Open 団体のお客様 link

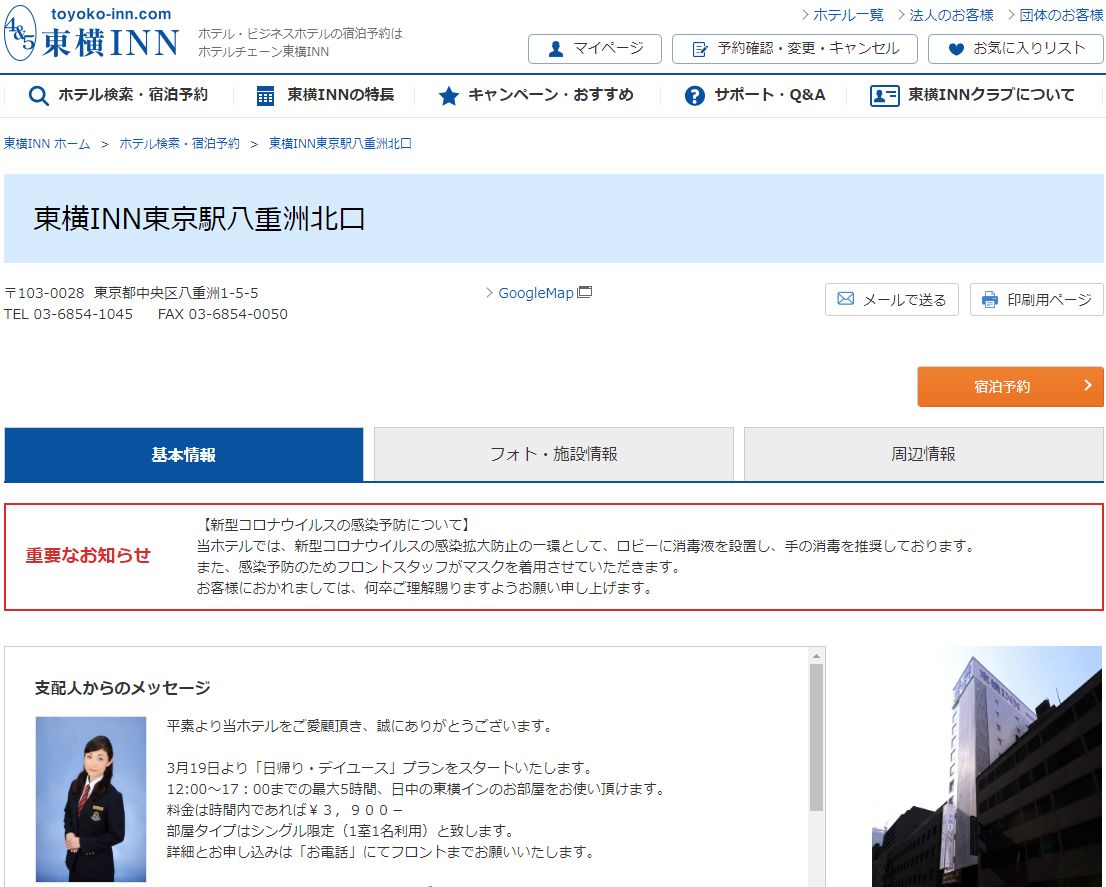(1061, 15)
